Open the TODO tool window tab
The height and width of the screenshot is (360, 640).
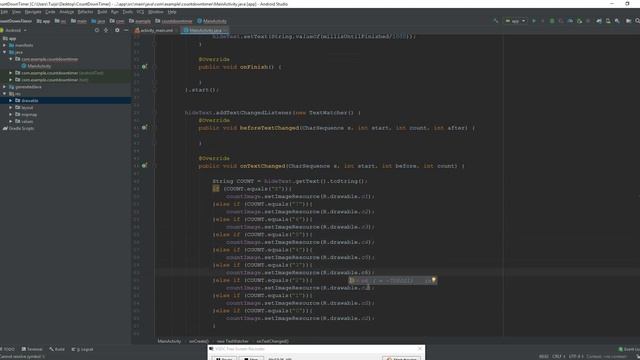pyautogui.click(x=8, y=349)
